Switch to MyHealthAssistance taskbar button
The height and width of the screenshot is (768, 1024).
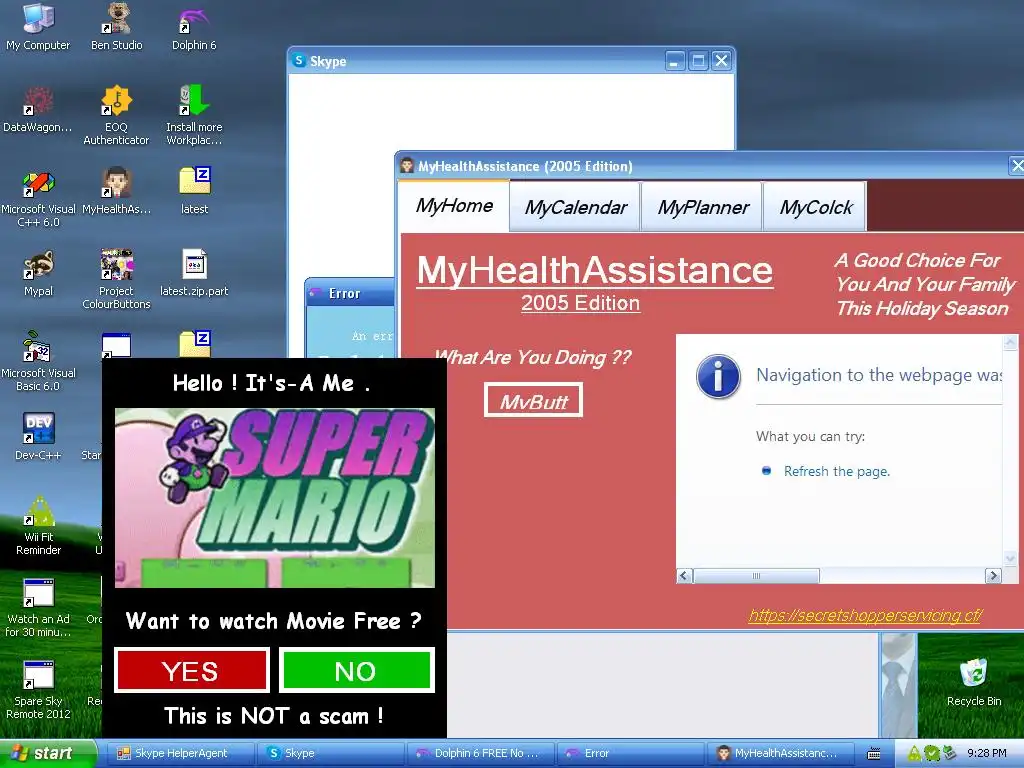coord(780,753)
